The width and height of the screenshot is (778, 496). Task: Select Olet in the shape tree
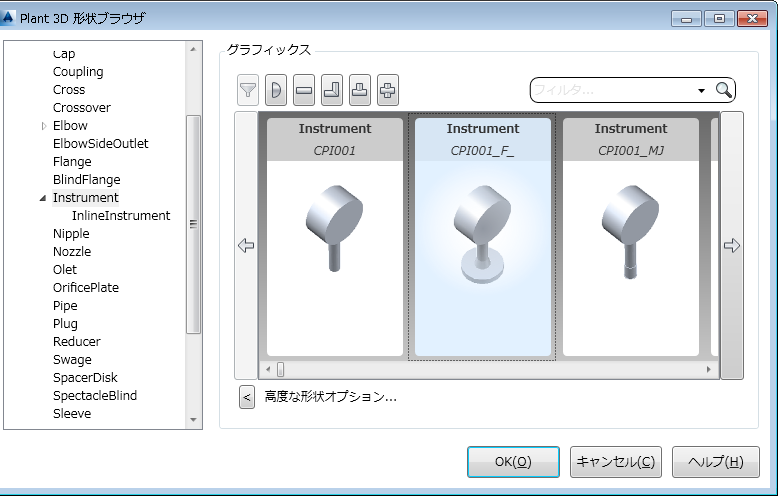point(65,269)
